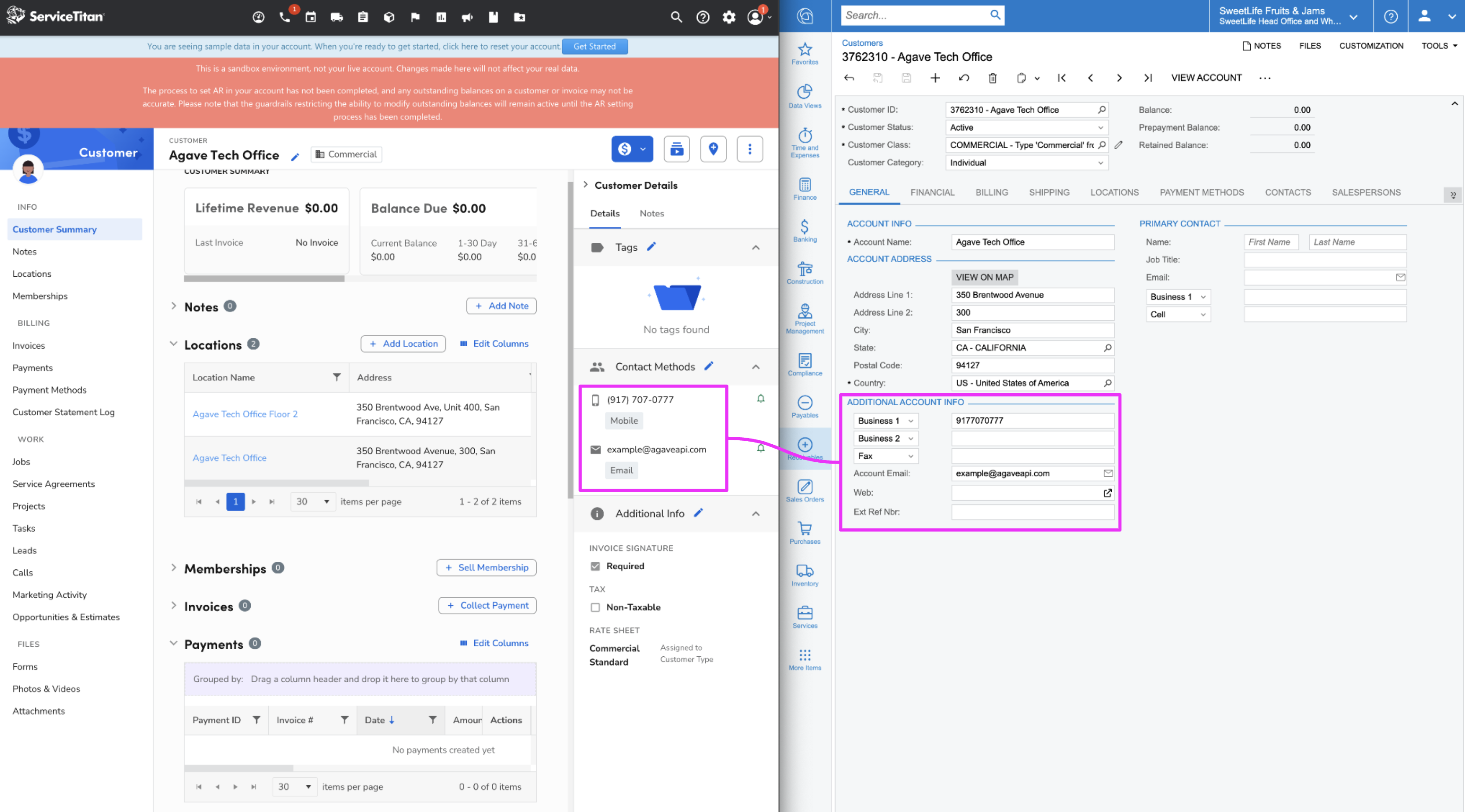This screenshot has width=1465, height=812.
Task: Toggle notification bell for mobile phone
Action: click(x=761, y=399)
